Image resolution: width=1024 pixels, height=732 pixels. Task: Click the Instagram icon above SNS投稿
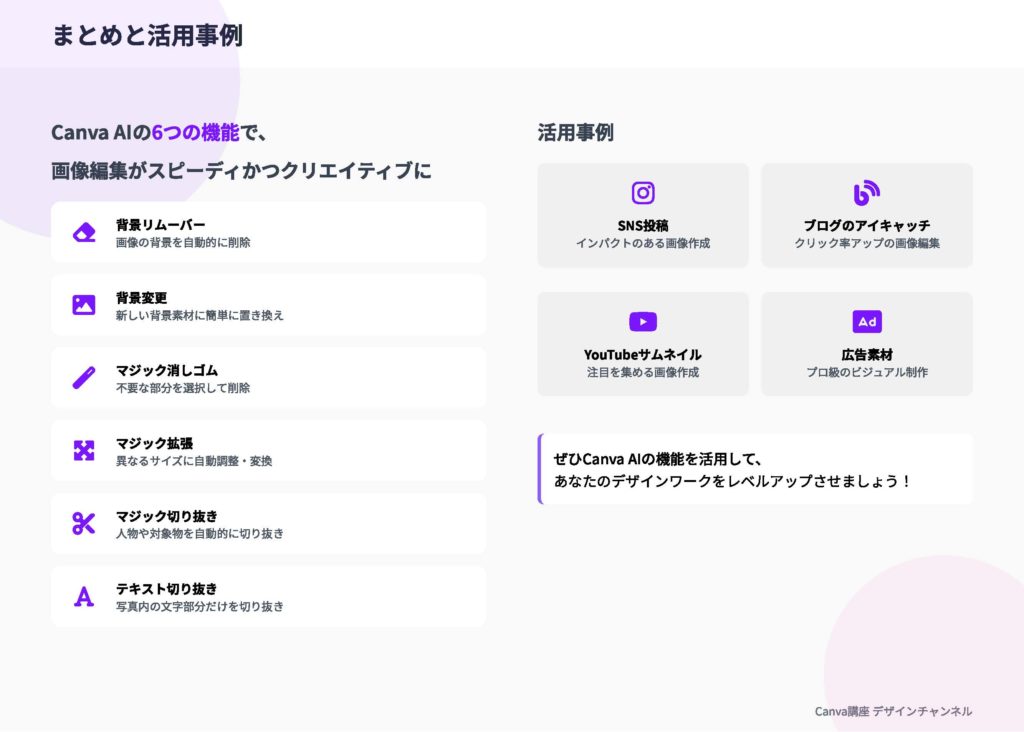(643, 193)
